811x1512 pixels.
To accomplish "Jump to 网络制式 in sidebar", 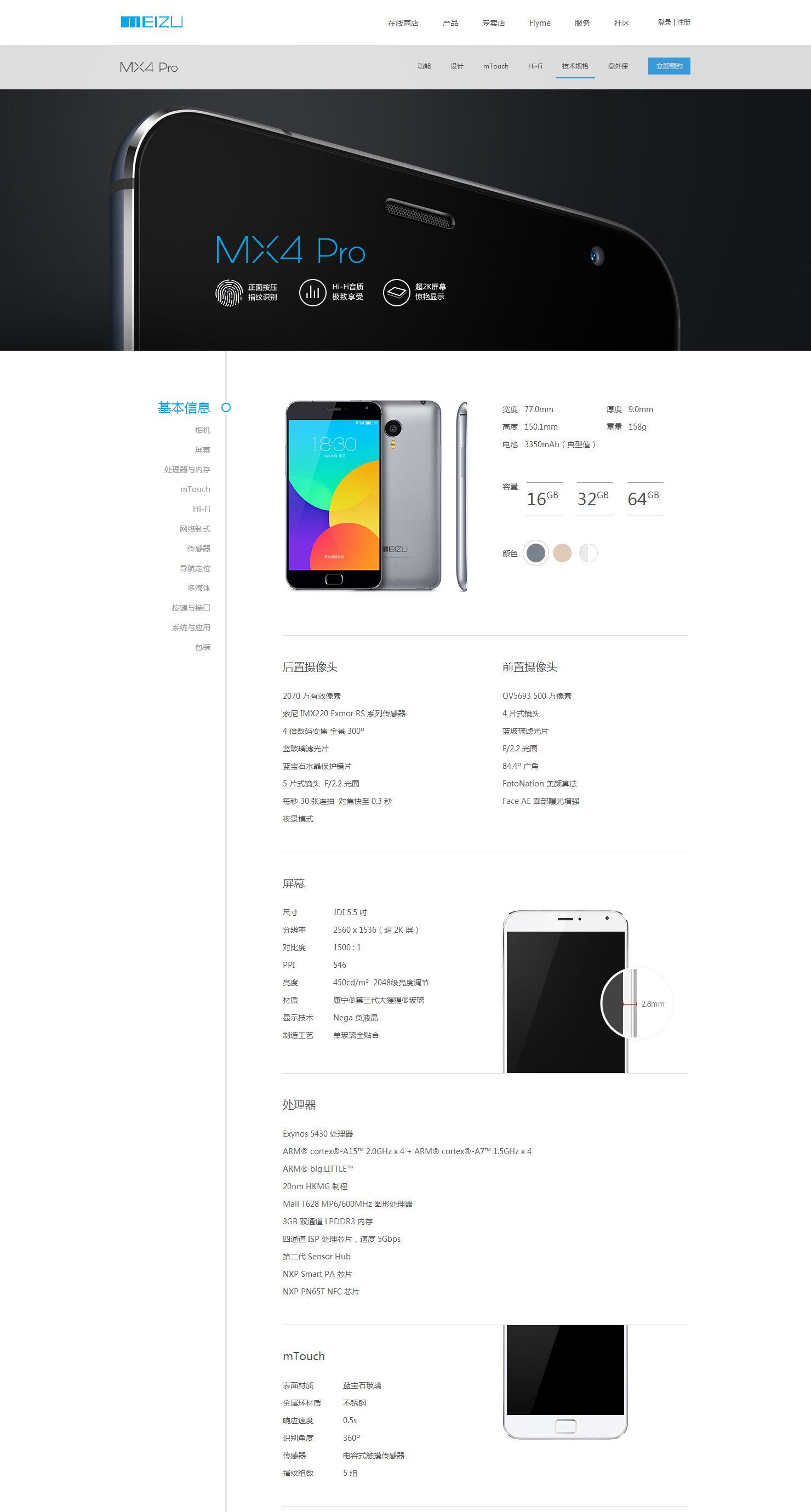I will tap(195, 529).
